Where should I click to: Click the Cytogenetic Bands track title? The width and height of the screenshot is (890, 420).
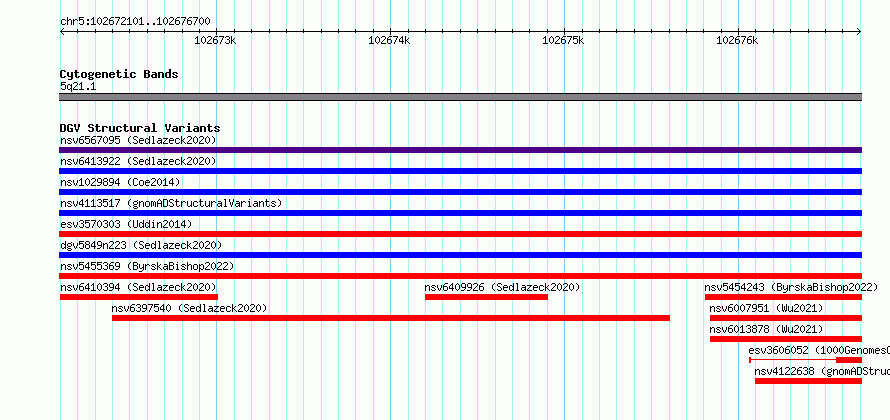tap(119, 74)
